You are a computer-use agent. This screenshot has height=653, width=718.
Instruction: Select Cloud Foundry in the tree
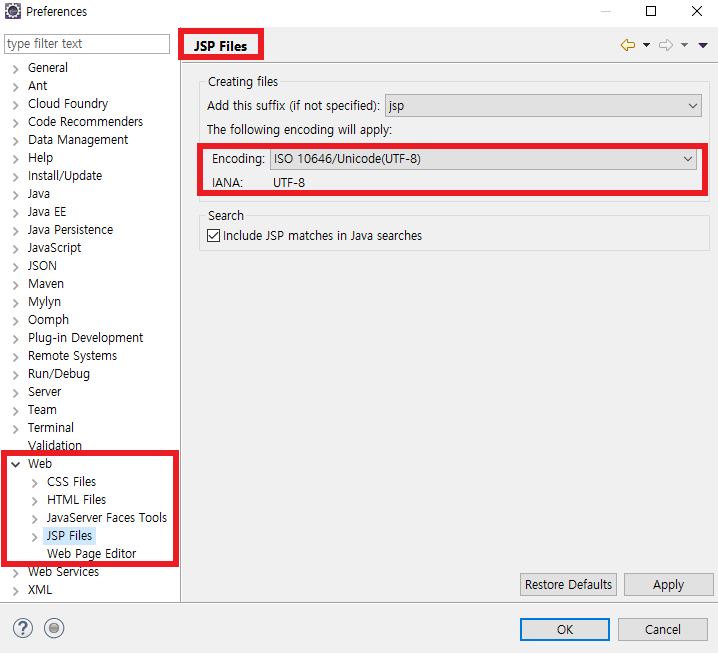pos(68,103)
